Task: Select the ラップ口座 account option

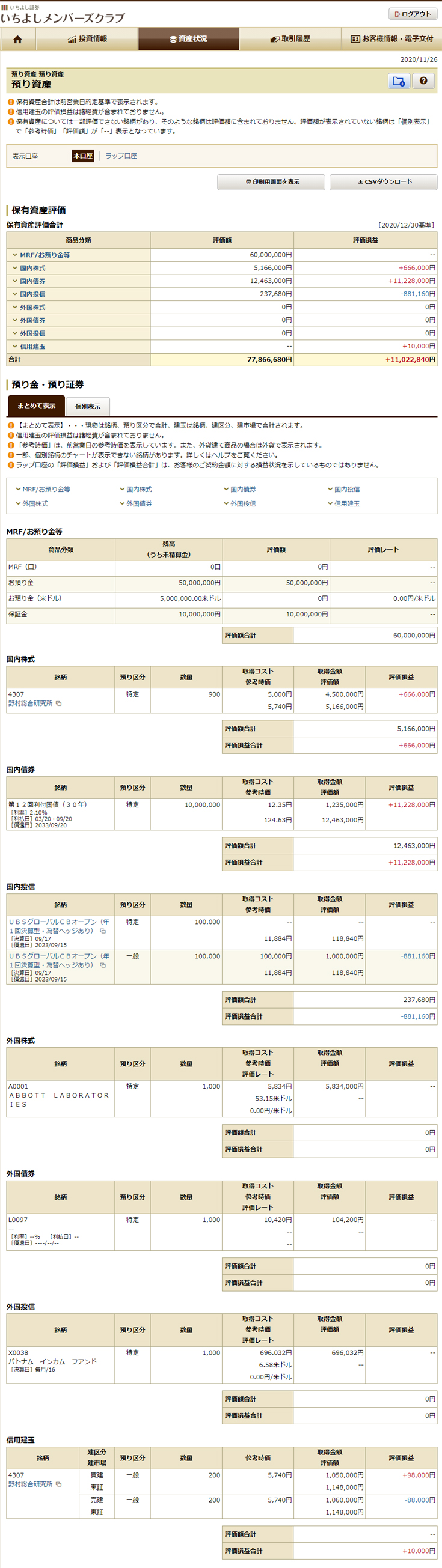Action: [121, 156]
